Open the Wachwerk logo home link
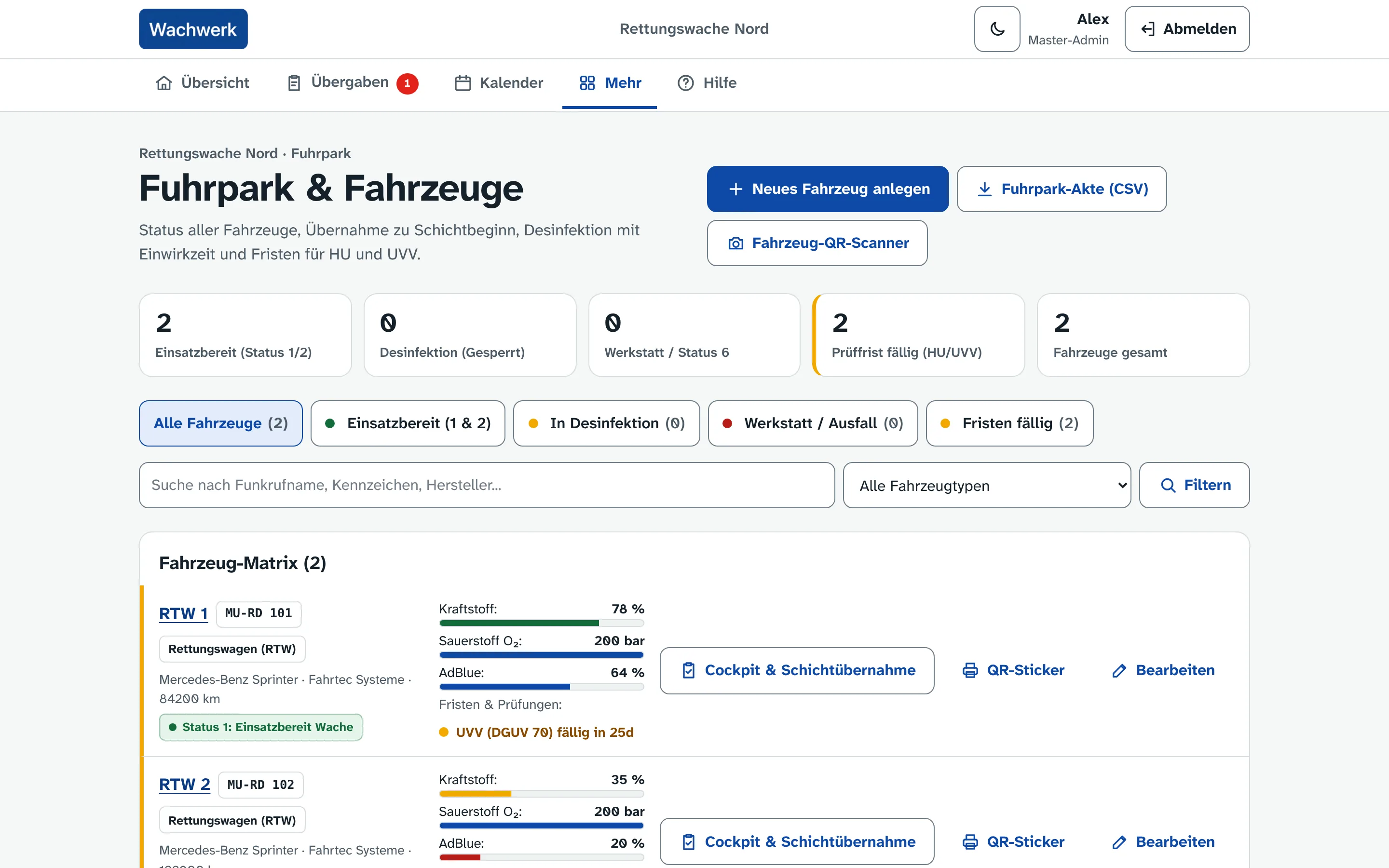 (193, 29)
